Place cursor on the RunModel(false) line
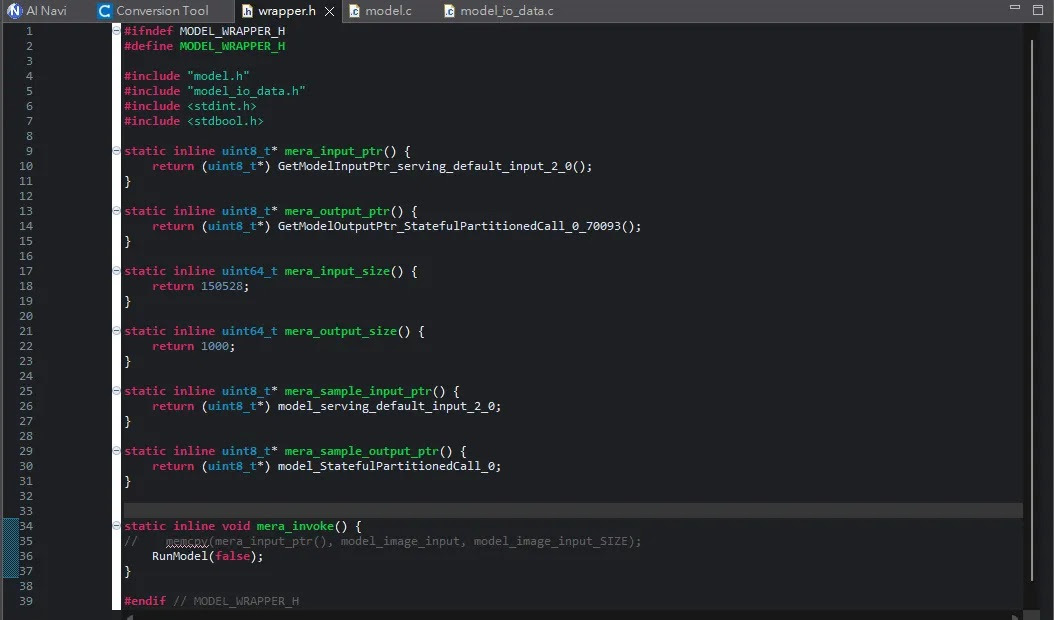This screenshot has width=1054, height=620. point(208,556)
